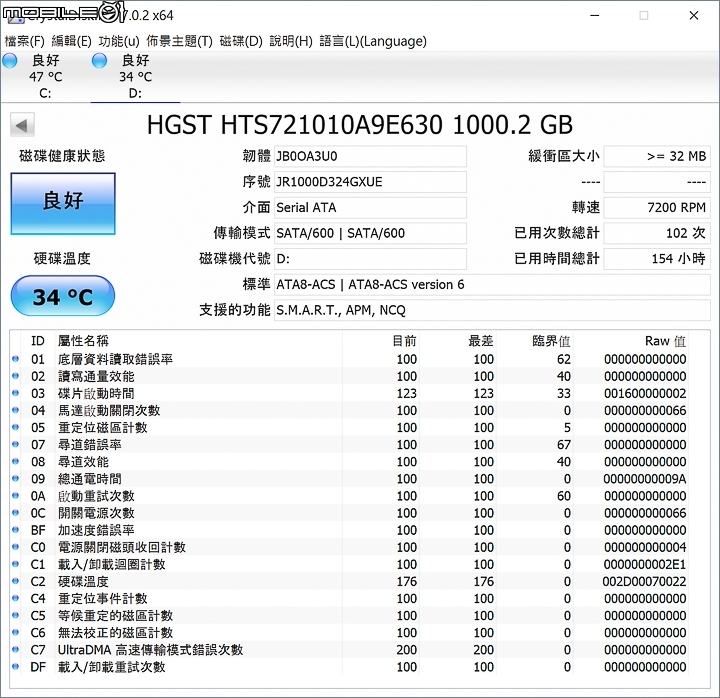Viewport: 720px width, 698px height.
Task: Click the ID column header
Action: [38, 341]
